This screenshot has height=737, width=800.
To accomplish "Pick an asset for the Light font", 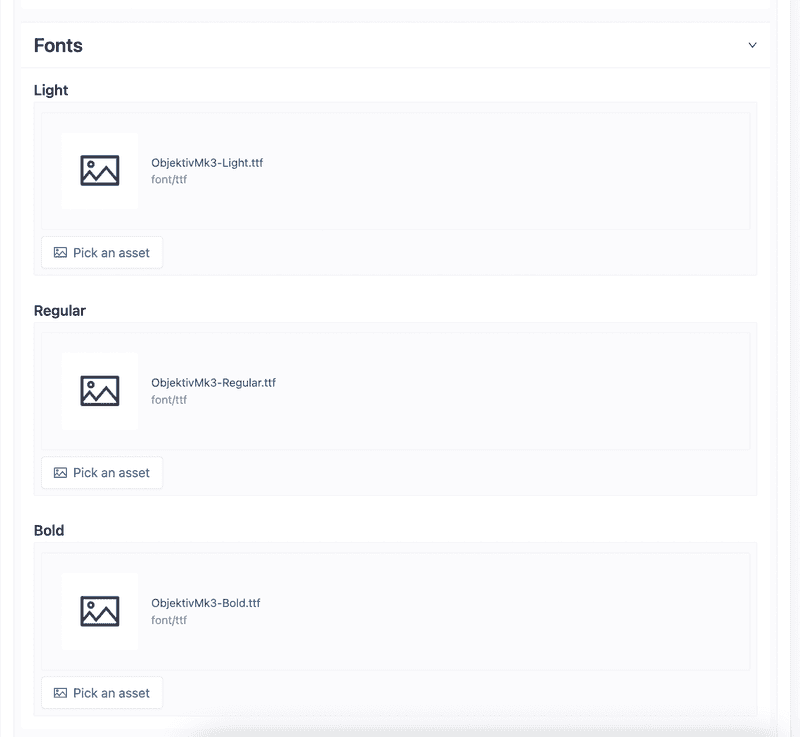I will (102, 253).
